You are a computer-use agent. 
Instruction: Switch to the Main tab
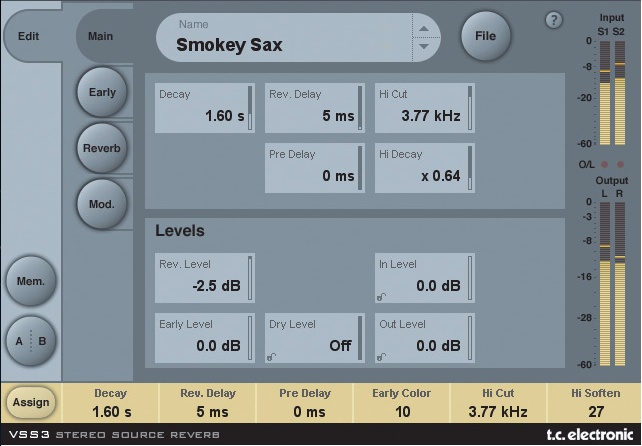[x=101, y=37]
